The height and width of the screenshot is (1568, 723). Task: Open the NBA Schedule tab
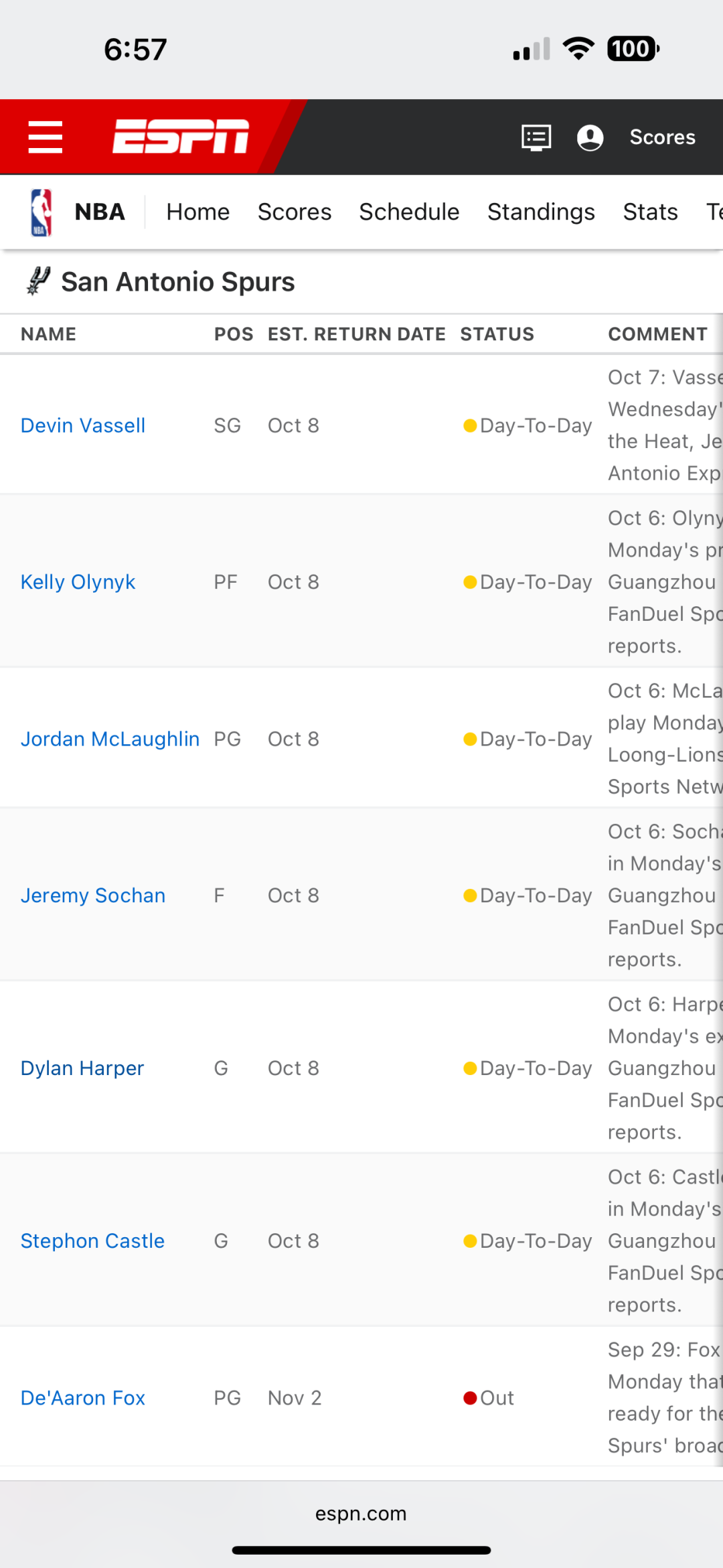click(409, 212)
